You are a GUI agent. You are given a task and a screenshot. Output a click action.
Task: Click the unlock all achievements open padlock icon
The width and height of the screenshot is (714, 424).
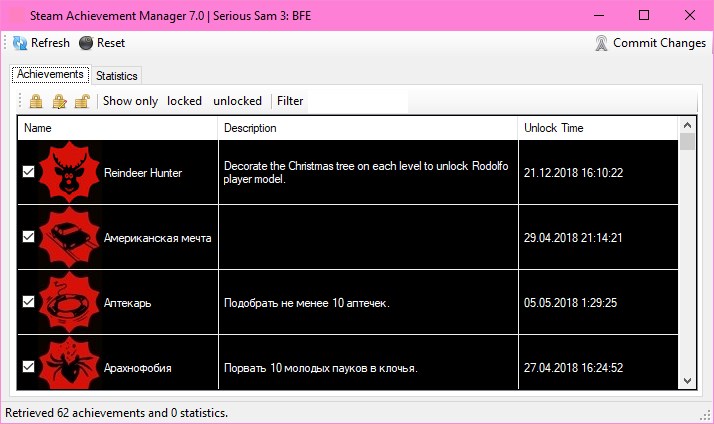coord(82,101)
